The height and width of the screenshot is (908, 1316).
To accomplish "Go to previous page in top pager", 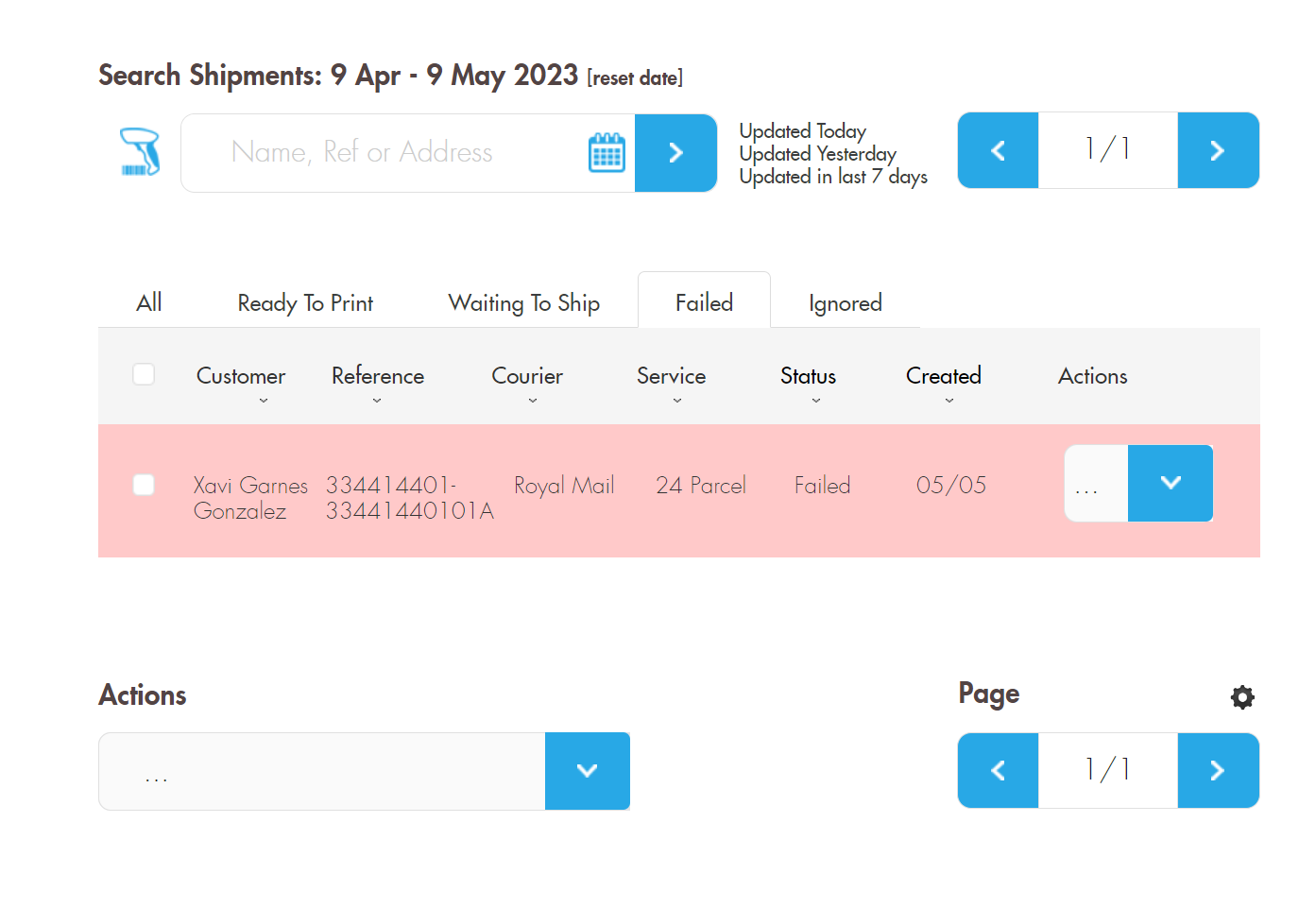I will (998, 150).
